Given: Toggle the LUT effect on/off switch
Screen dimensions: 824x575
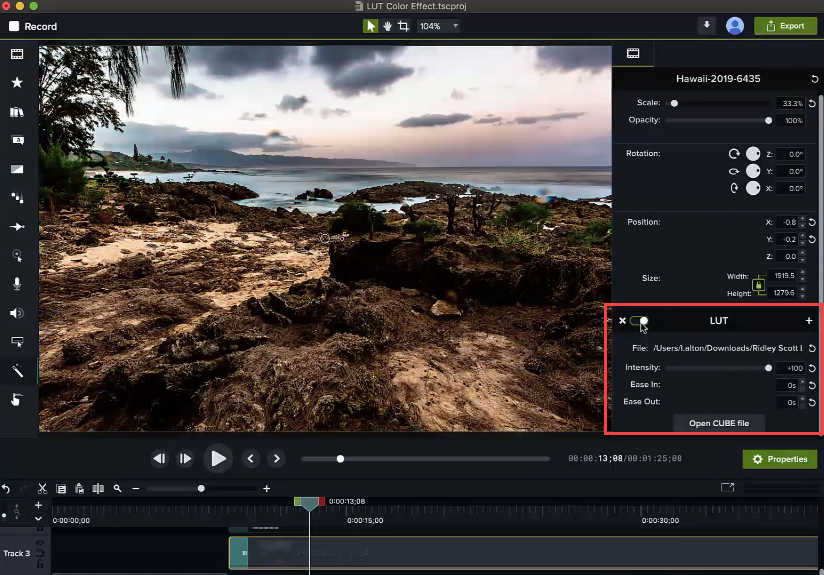Looking at the screenshot, I should pos(640,321).
